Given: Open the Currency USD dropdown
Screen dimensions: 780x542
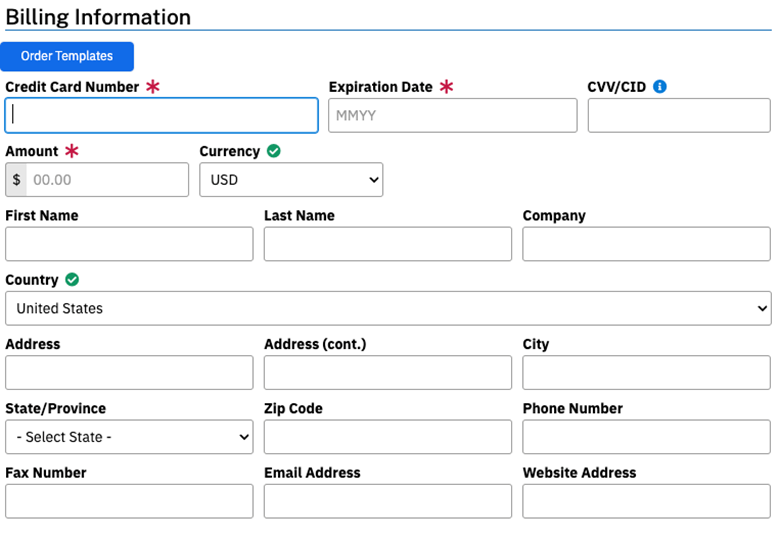Looking at the screenshot, I should tap(291, 180).
